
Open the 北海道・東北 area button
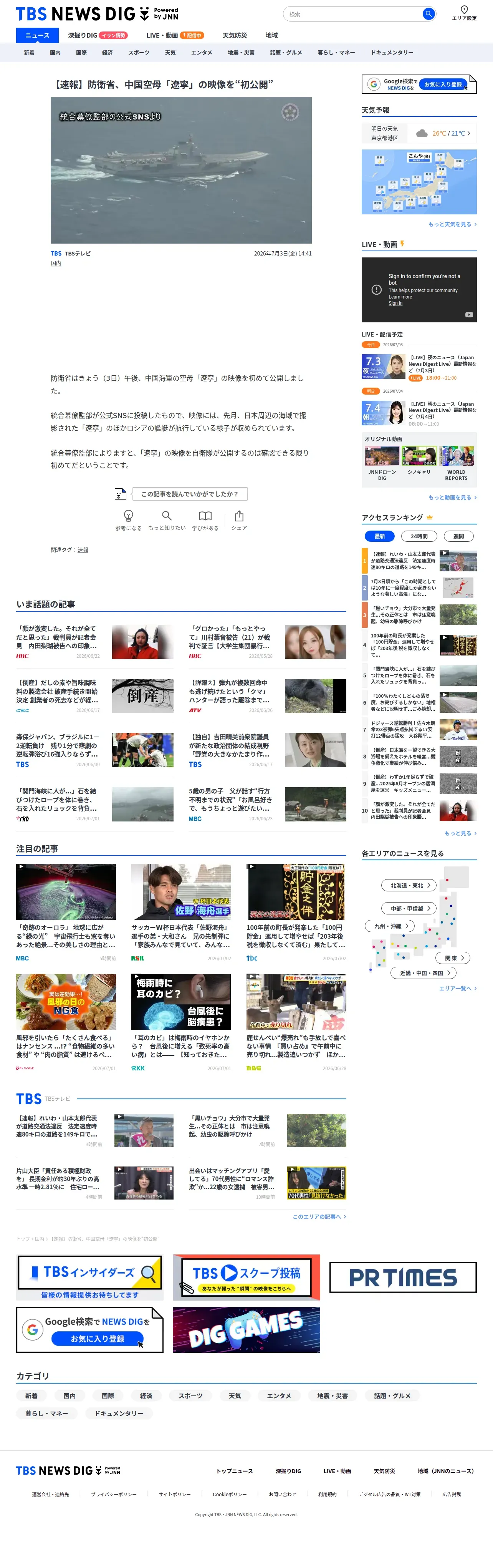409,885
